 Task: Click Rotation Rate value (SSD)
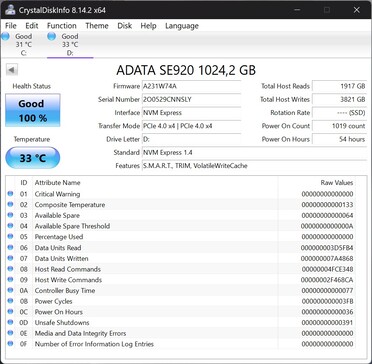[340, 113]
